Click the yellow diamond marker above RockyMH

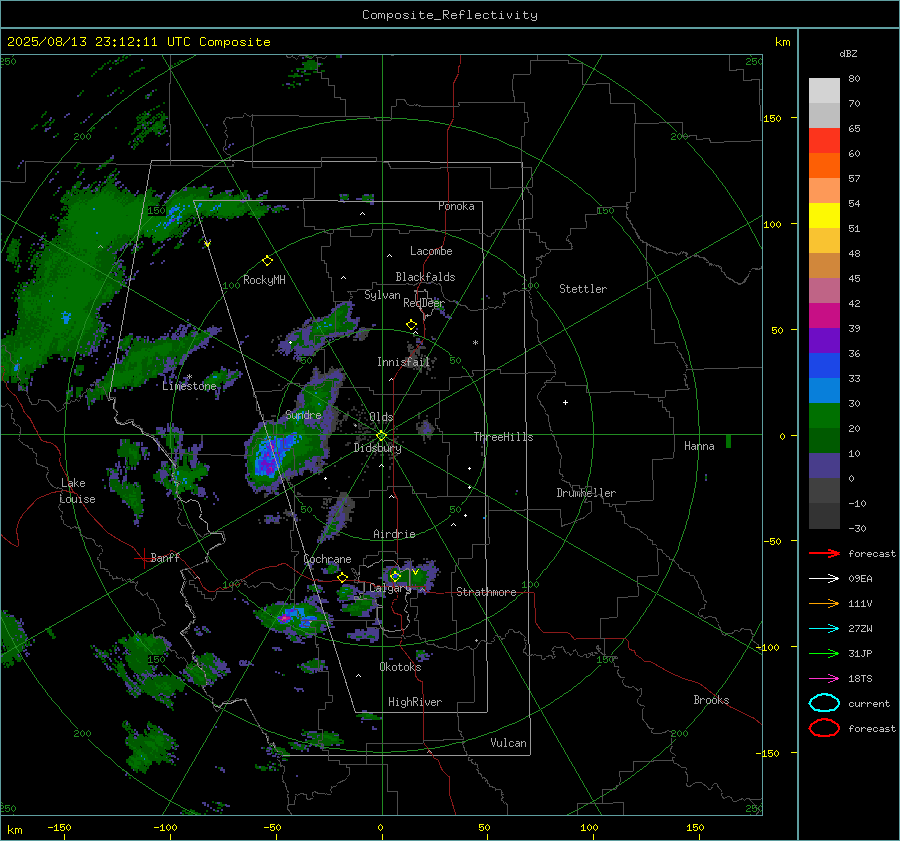tap(267, 261)
